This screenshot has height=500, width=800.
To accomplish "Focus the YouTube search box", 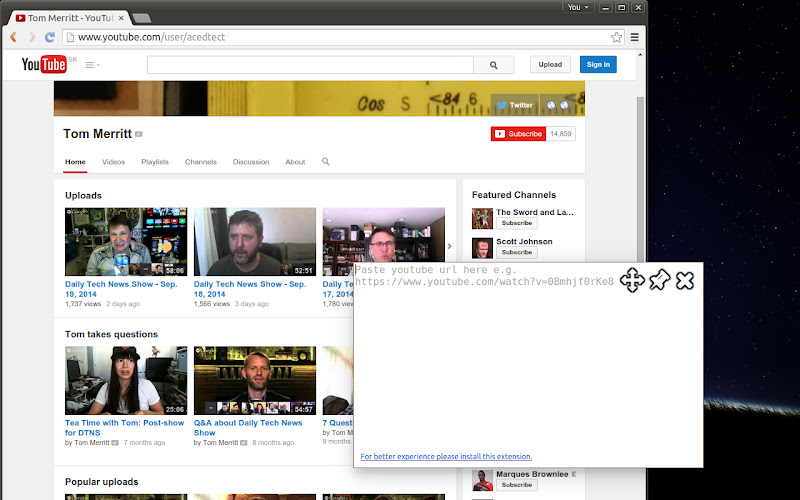I will pos(310,65).
